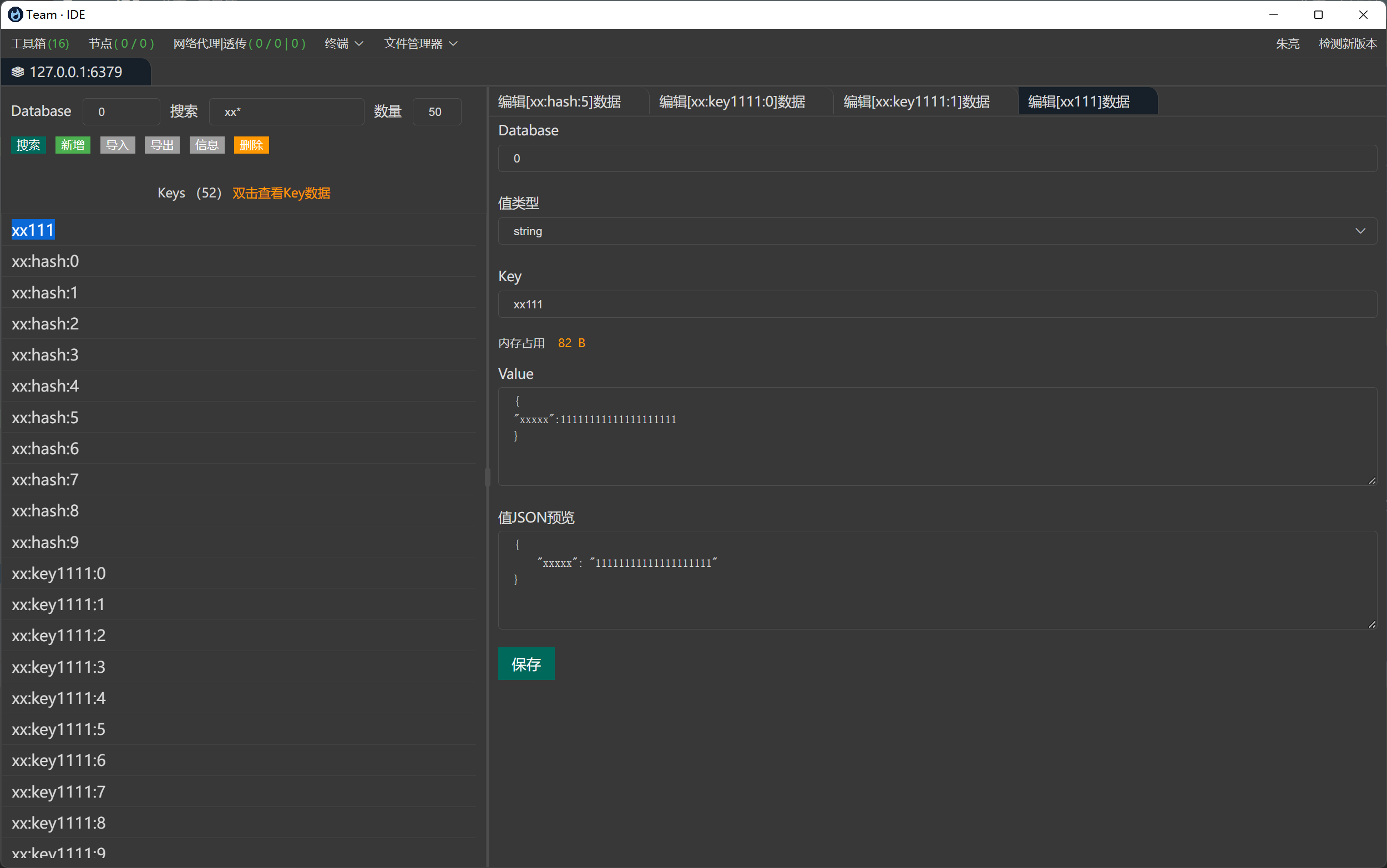The image size is (1387, 868).
Task: Click the search pattern input field
Action: [286, 112]
